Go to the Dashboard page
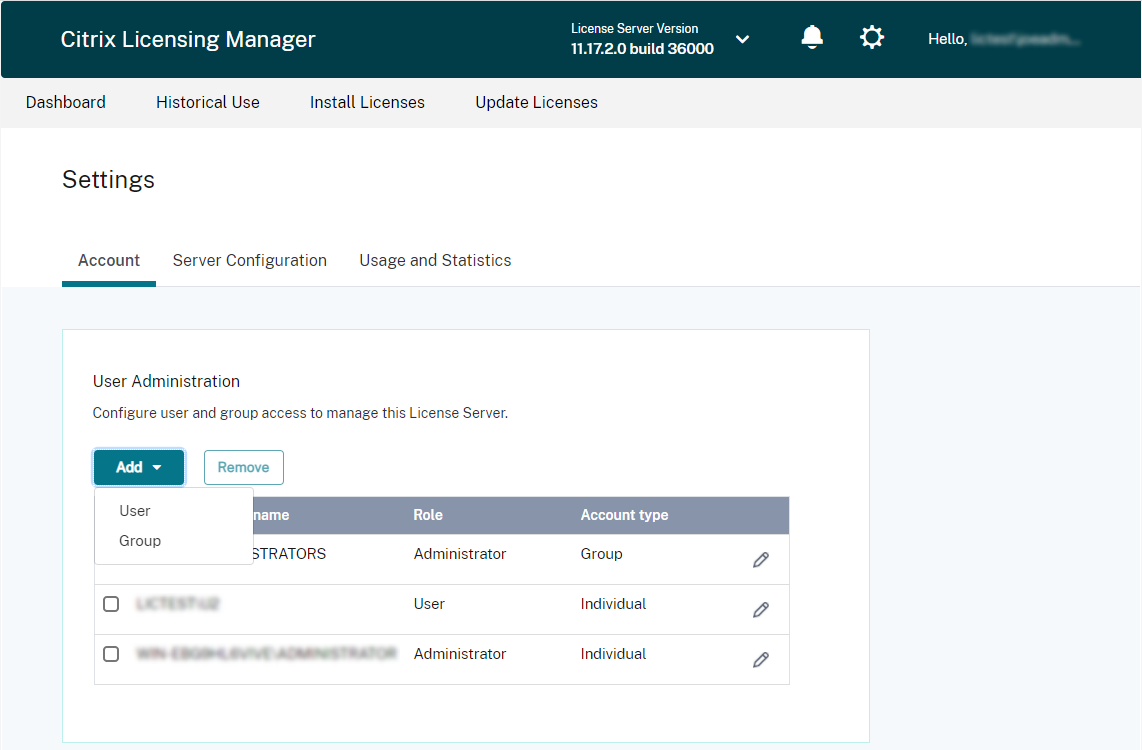 [x=66, y=102]
